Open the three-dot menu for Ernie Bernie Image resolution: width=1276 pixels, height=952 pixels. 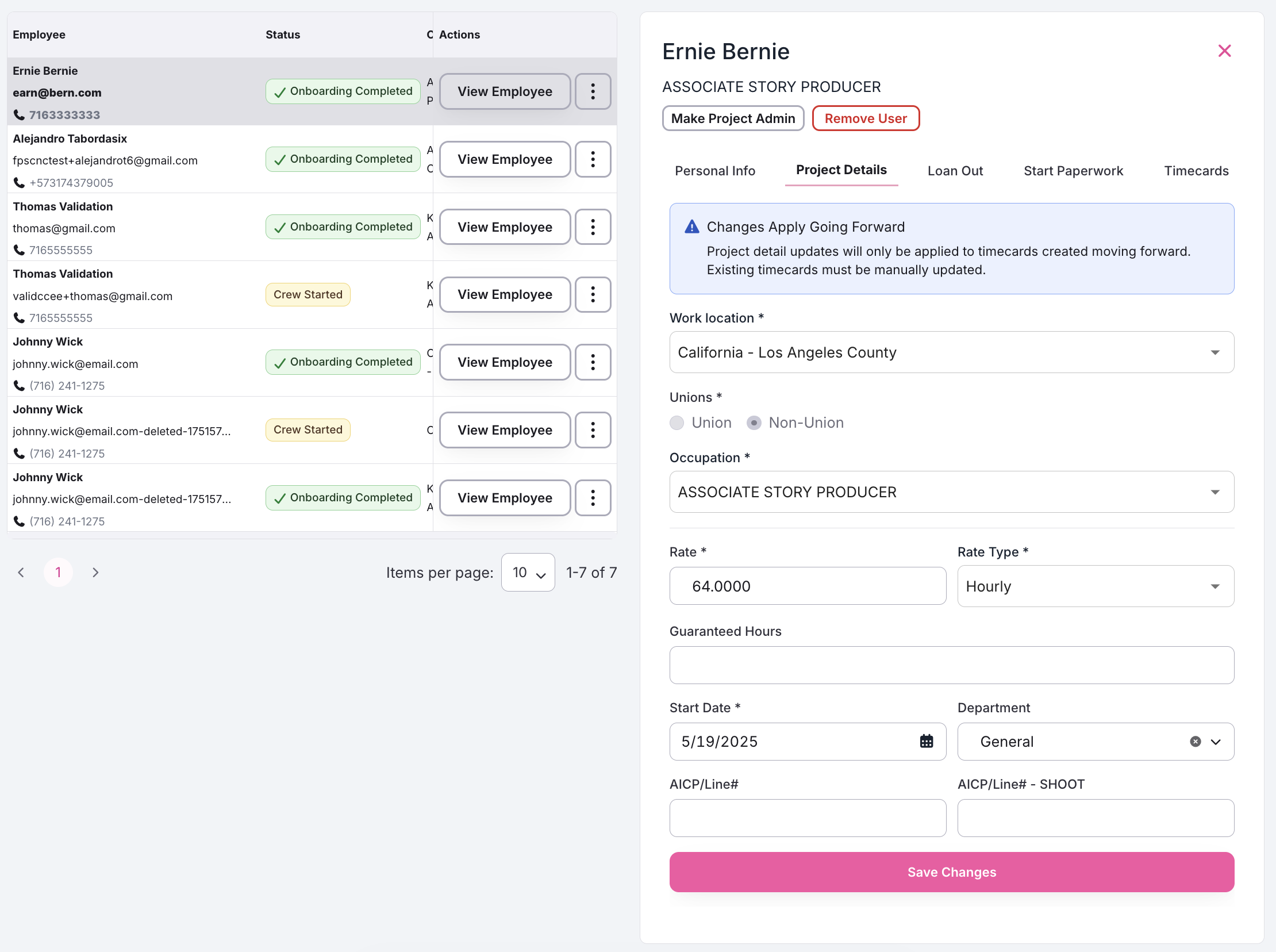pyautogui.click(x=592, y=91)
